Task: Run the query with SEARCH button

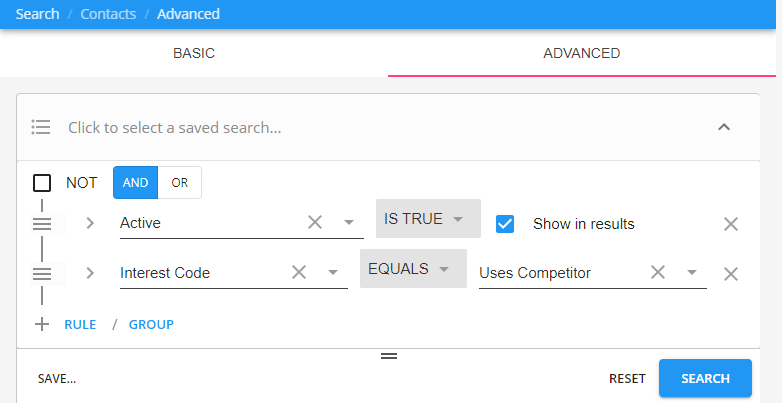Action: [x=705, y=378]
